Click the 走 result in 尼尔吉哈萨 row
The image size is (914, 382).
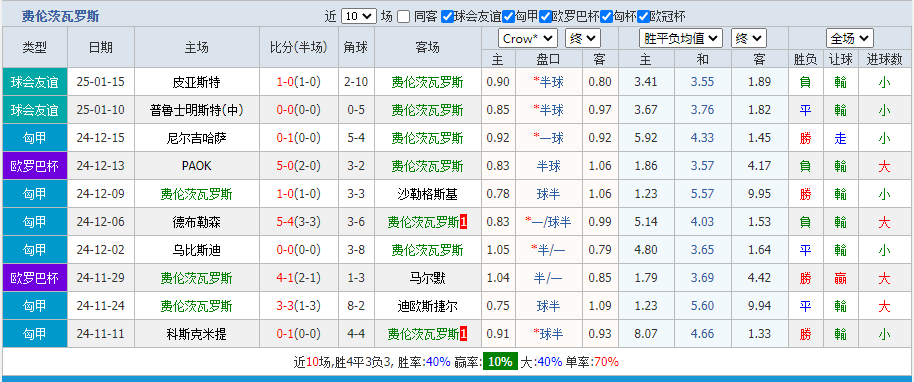point(840,138)
